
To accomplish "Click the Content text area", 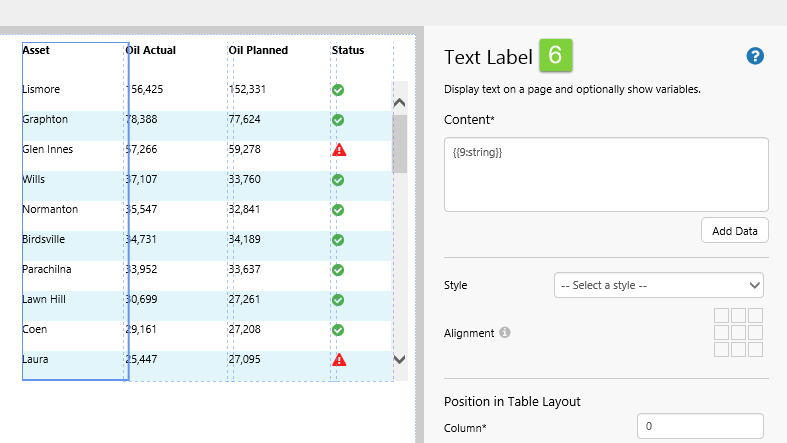I will [606, 175].
